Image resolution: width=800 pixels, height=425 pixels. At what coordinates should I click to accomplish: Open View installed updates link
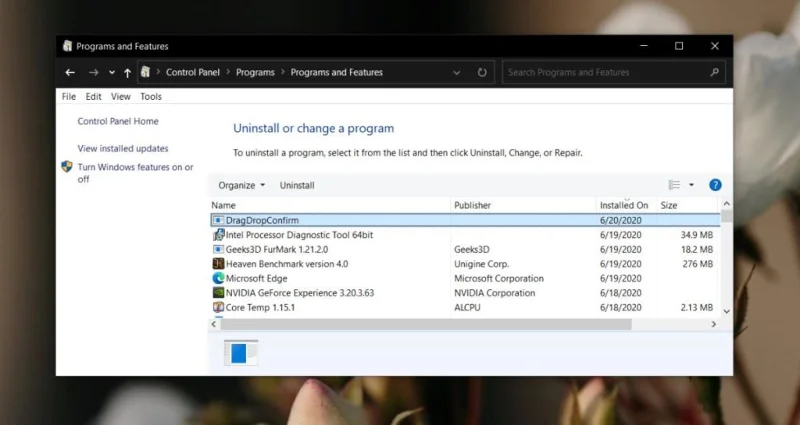tap(123, 148)
